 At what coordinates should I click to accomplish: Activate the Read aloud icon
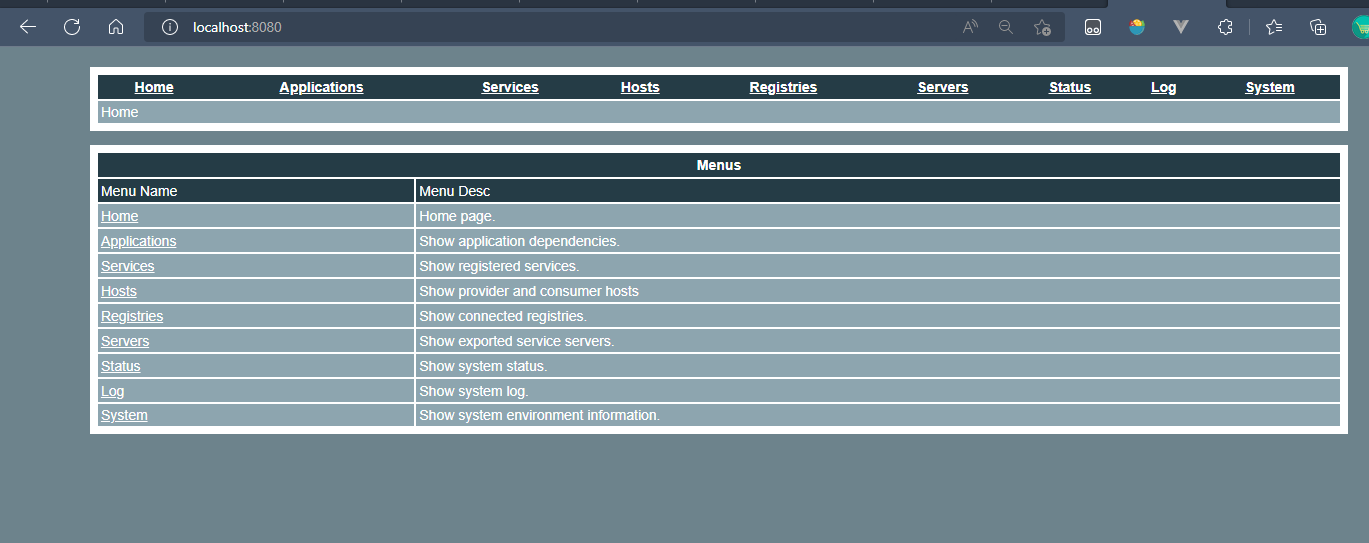pyautogui.click(x=970, y=27)
